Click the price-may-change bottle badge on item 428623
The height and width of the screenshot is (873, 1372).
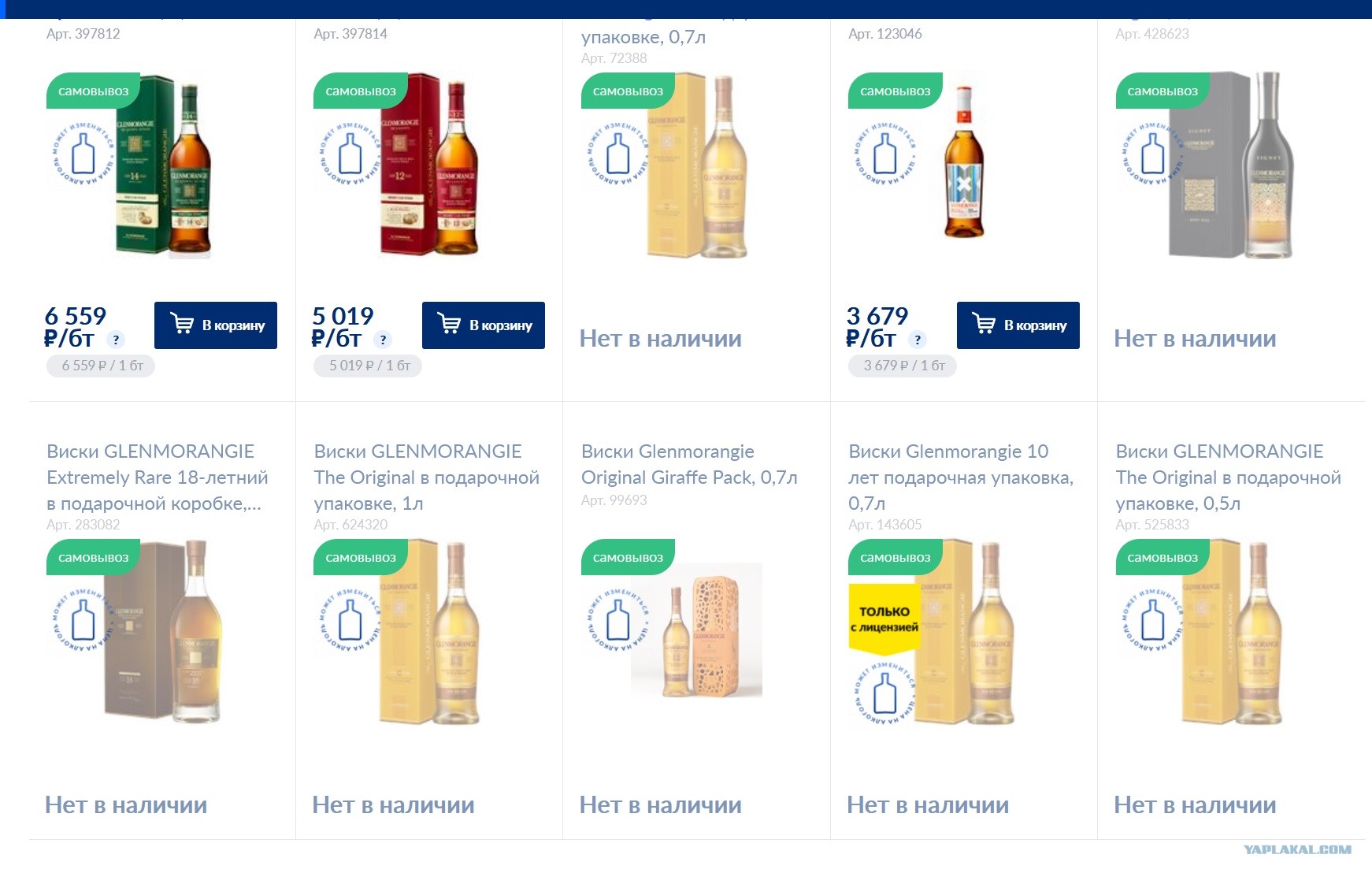point(1152,154)
